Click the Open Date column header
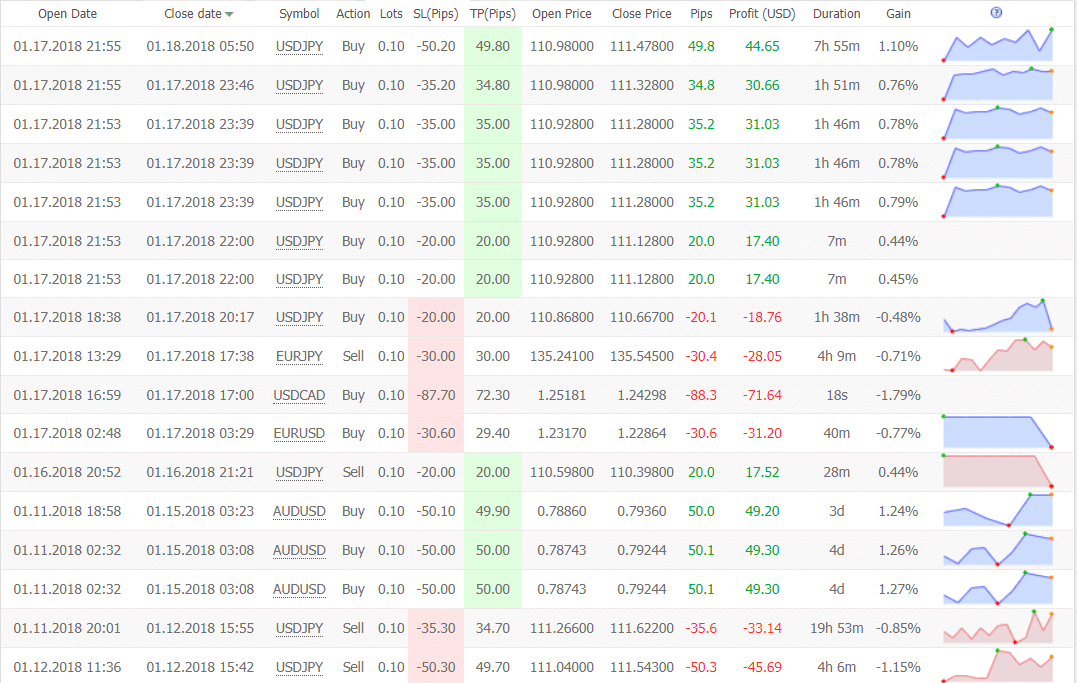 pyautogui.click(x=67, y=14)
